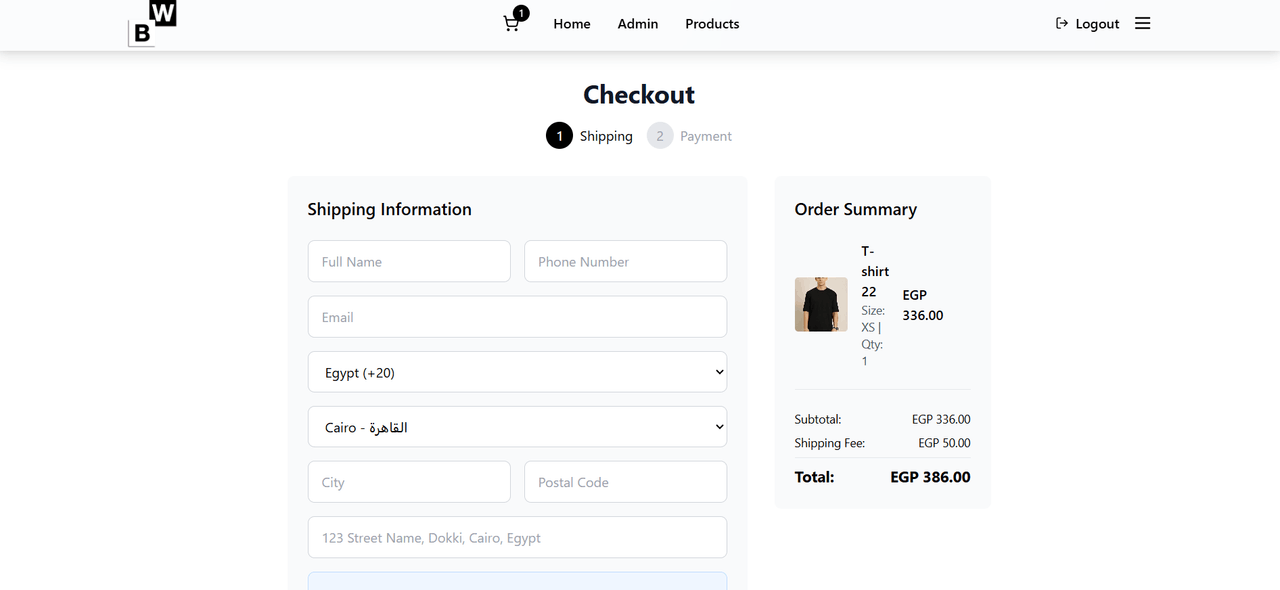The image size is (1280, 590).
Task: Expand the Cairo governorate dropdown
Action: click(x=517, y=427)
